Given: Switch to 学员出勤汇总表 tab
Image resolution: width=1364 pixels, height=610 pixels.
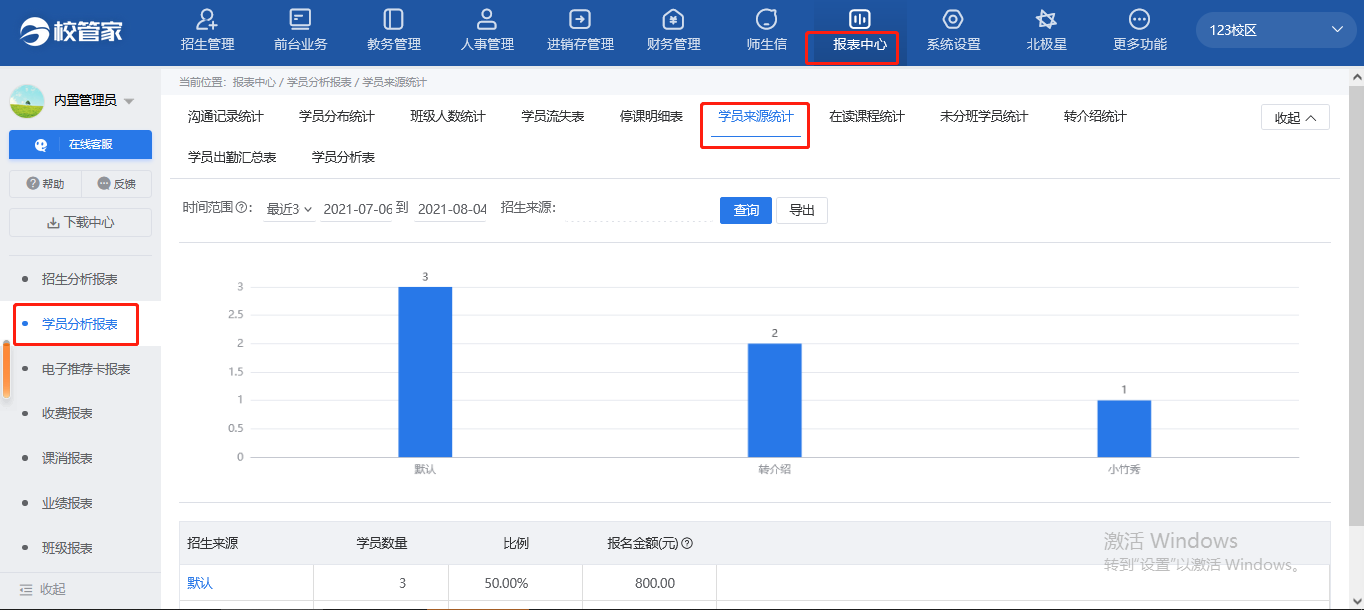Looking at the screenshot, I should tap(232, 157).
